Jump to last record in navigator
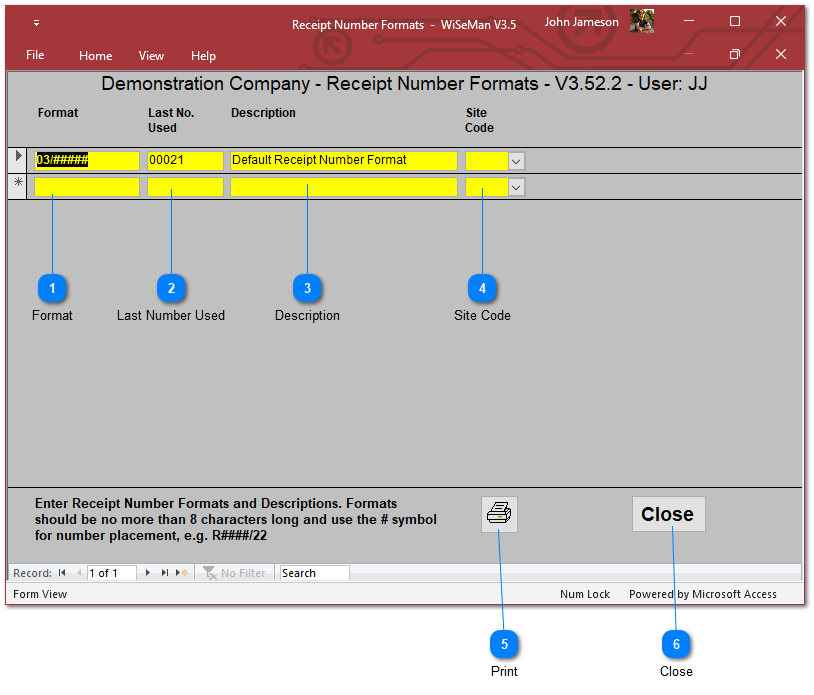 tap(165, 573)
